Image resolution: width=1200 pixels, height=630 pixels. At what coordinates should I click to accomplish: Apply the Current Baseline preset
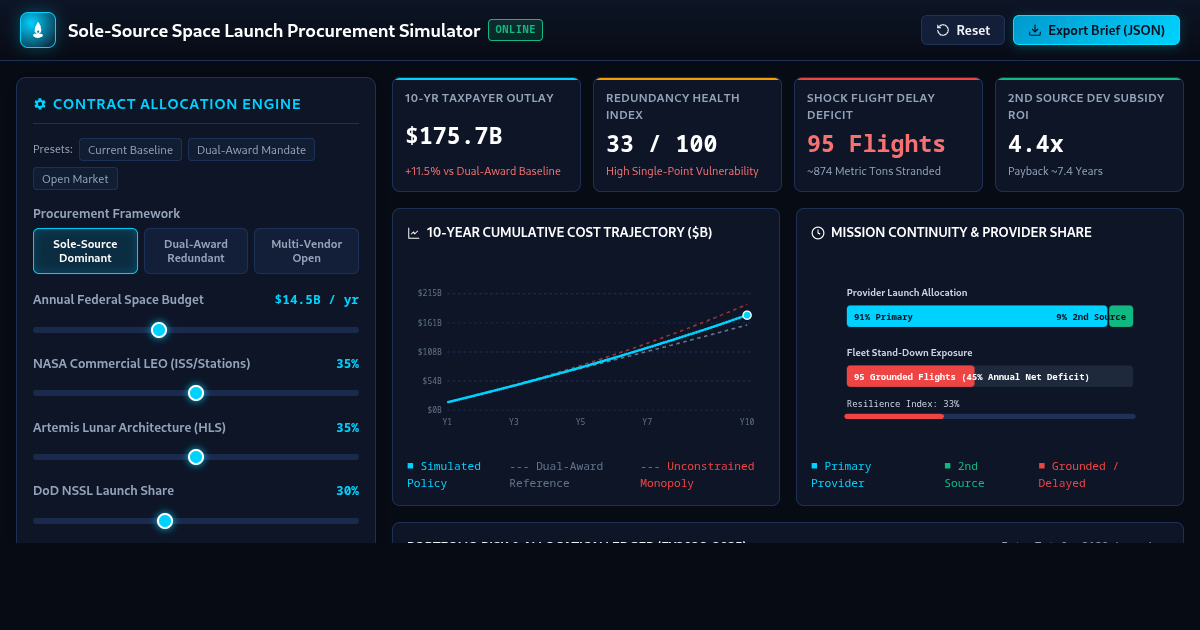[x=130, y=150]
